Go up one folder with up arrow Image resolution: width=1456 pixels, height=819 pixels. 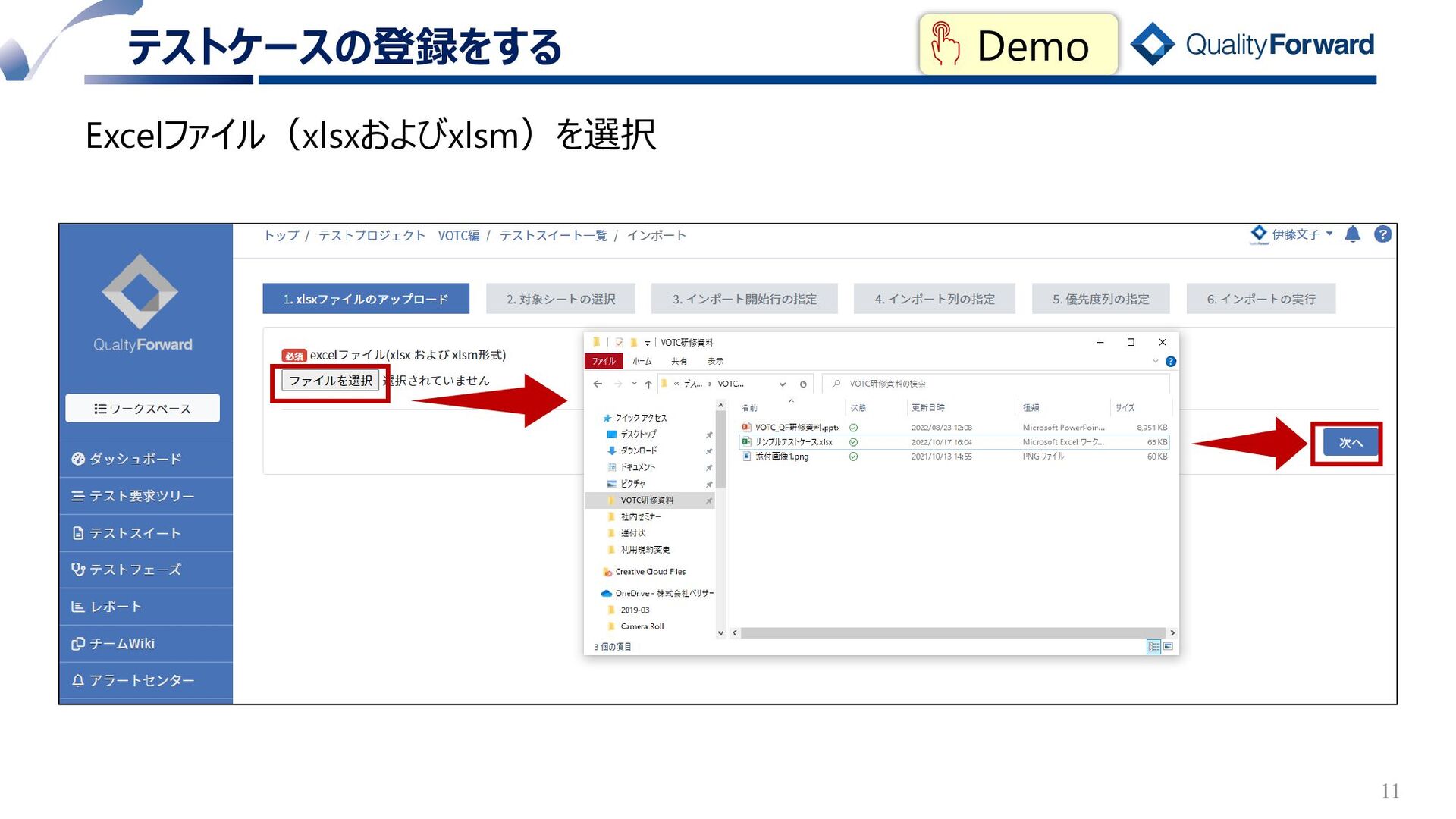[x=648, y=384]
